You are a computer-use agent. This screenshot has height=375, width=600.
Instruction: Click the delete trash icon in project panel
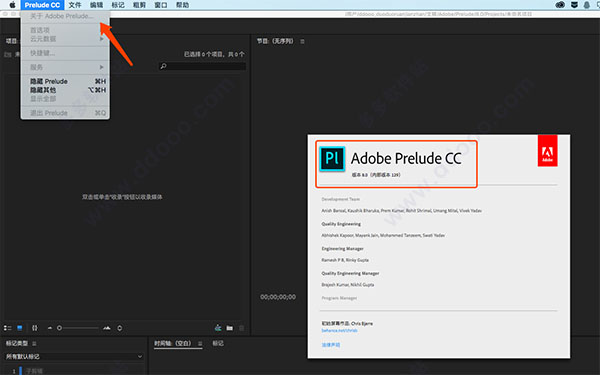coord(241,328)
